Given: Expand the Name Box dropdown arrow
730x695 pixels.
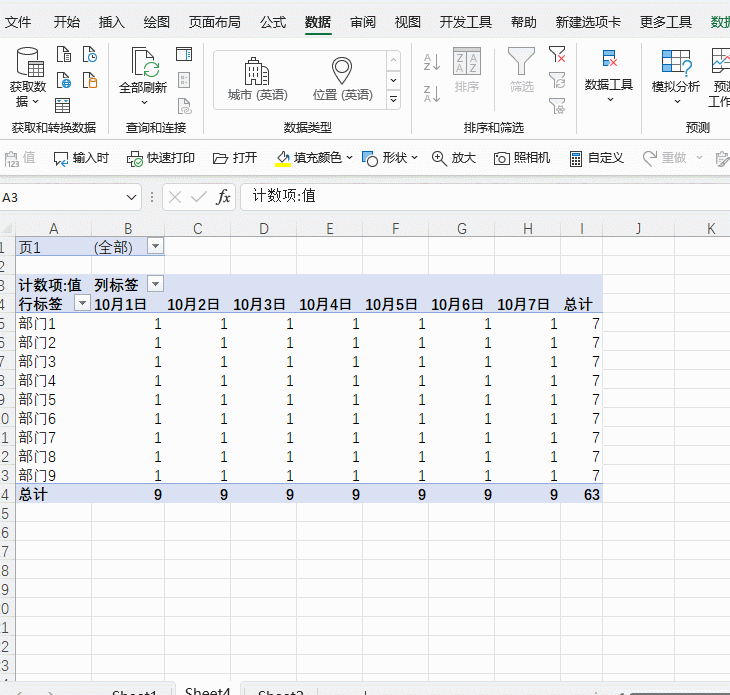Looking at the screenshot, I should tap(131, 197).
